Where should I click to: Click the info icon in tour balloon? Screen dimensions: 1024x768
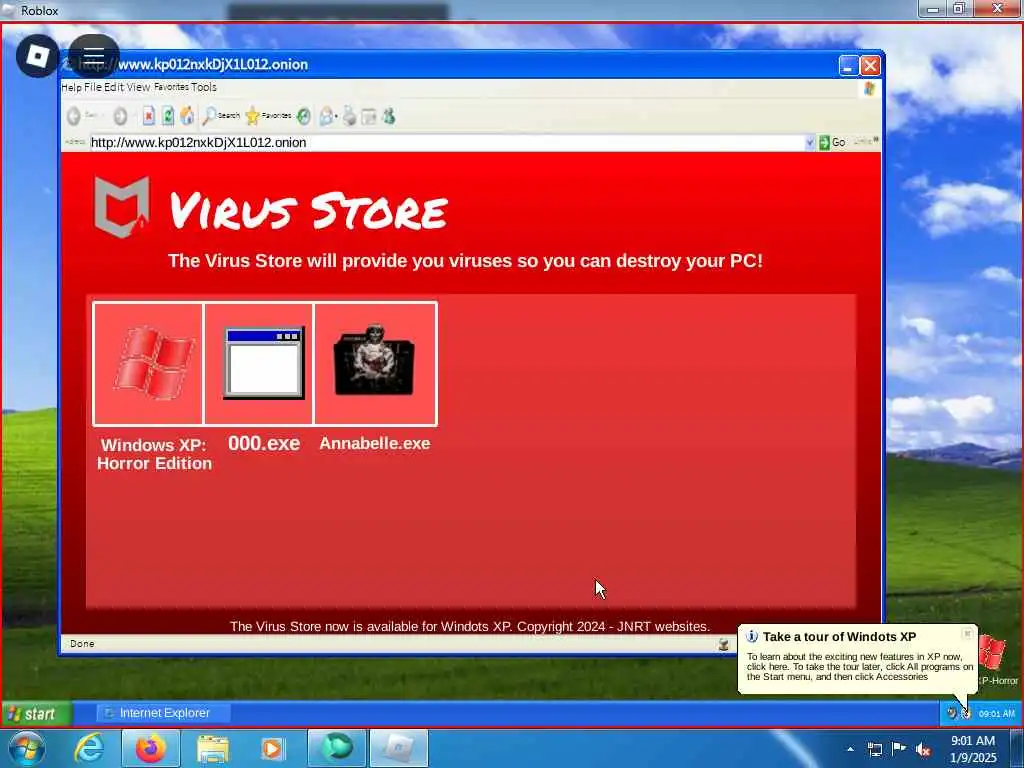click(752, 636)
